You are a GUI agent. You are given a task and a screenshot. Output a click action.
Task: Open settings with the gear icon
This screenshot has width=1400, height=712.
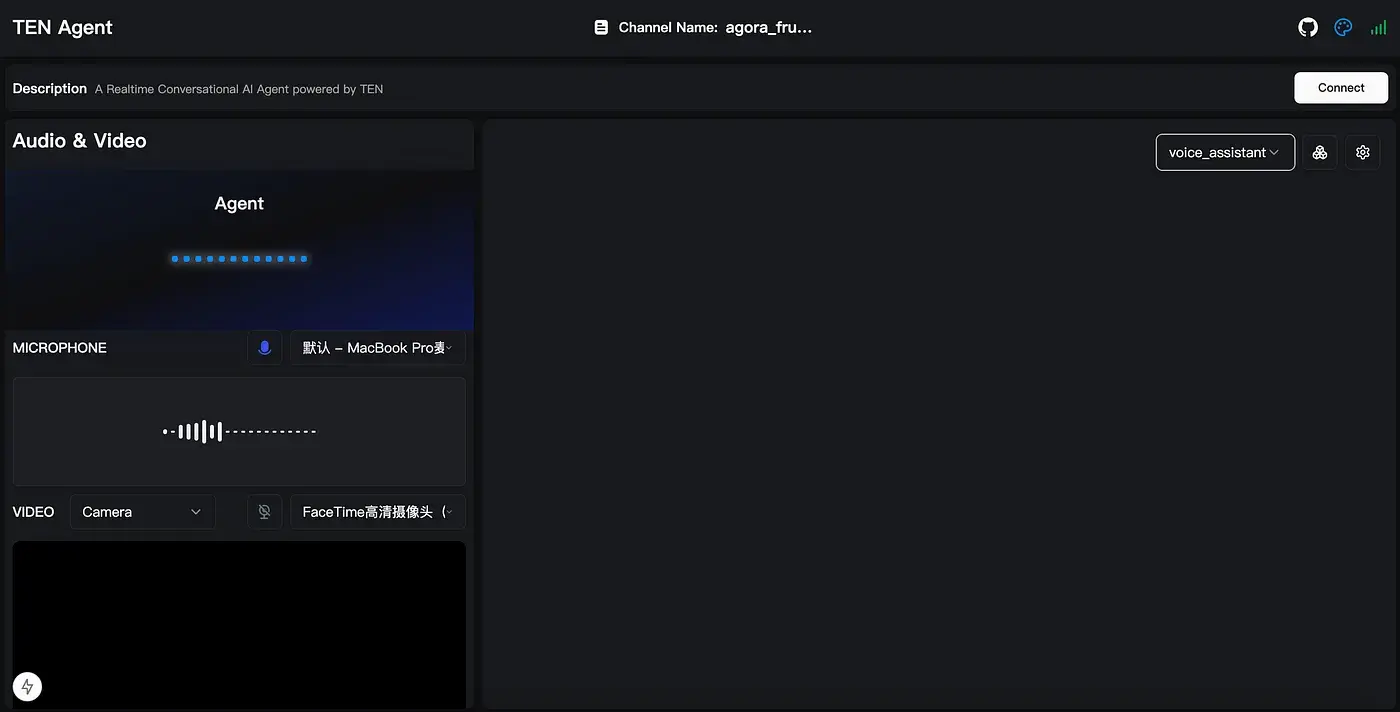point(1362,152)
